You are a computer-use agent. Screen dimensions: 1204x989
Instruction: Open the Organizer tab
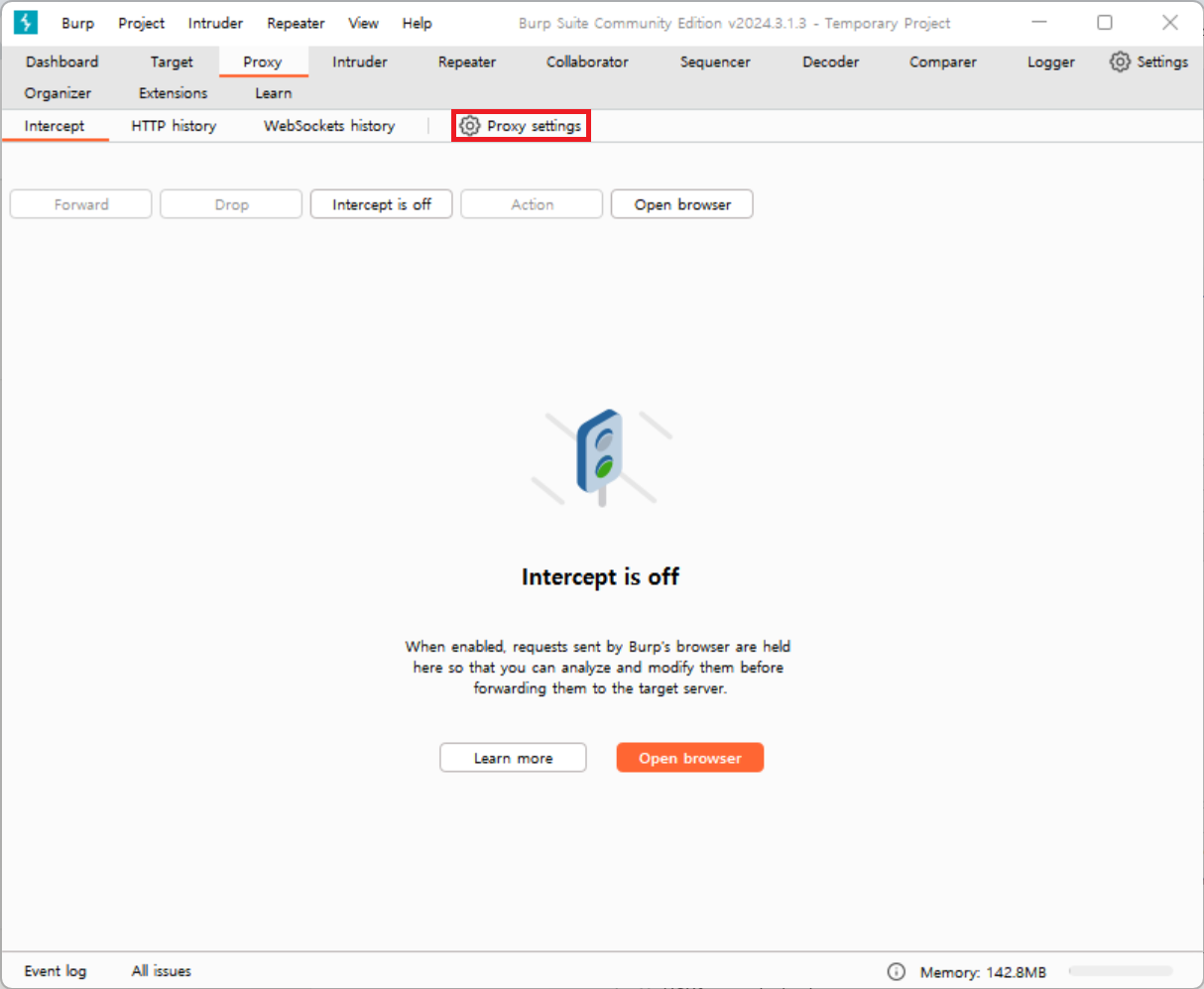click(x=58, y=93)
